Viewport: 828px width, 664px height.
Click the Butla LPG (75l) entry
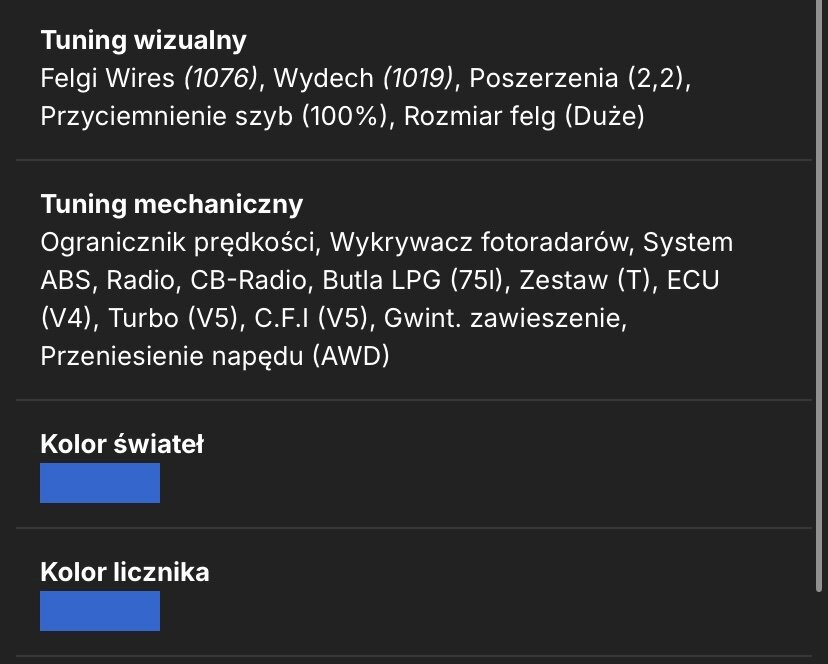(413, 280)
